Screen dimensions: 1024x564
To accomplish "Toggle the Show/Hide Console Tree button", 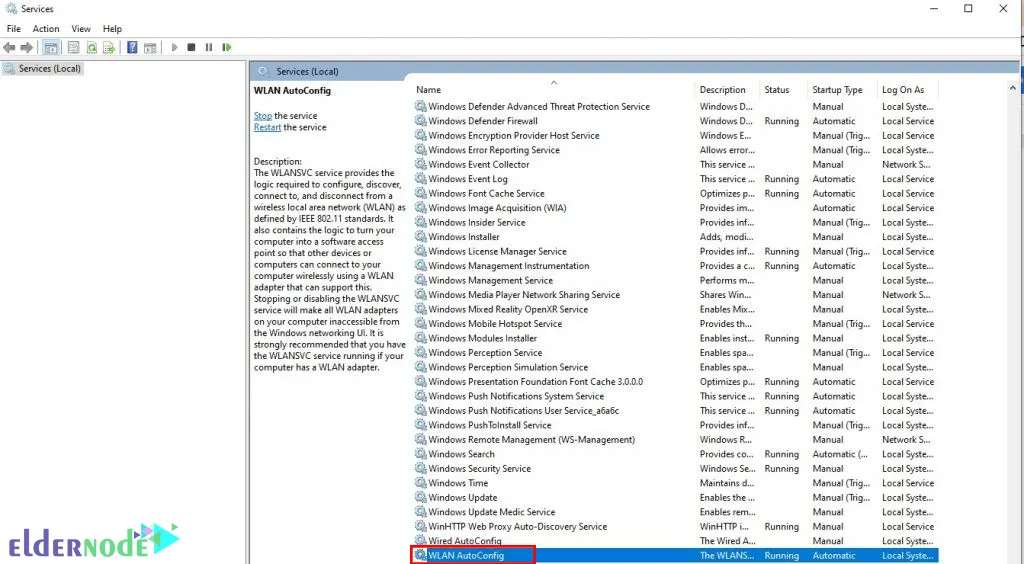I will coord(50,48).
